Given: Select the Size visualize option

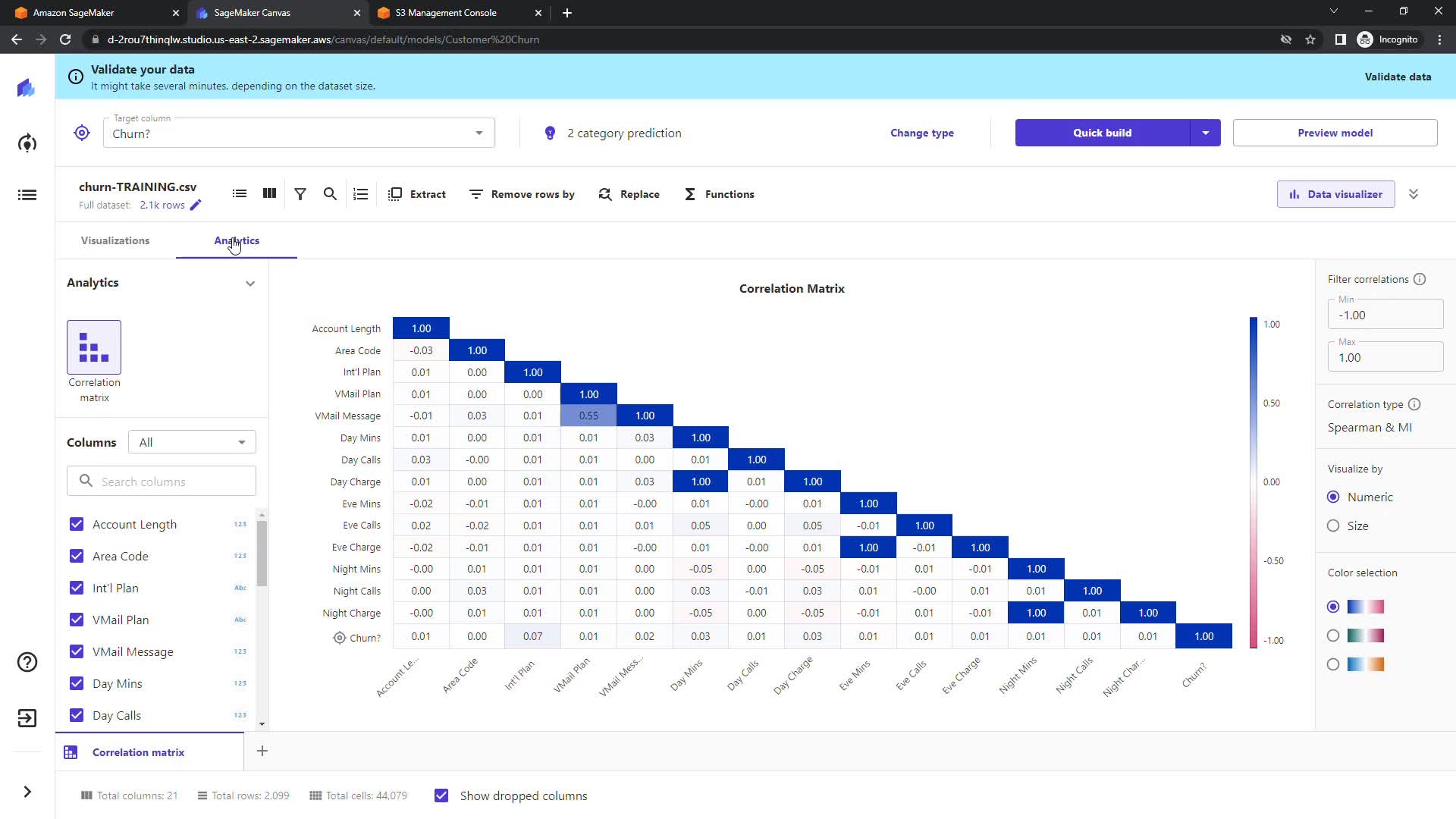Looking at the screenshot, I should [x=1333, y=526].
